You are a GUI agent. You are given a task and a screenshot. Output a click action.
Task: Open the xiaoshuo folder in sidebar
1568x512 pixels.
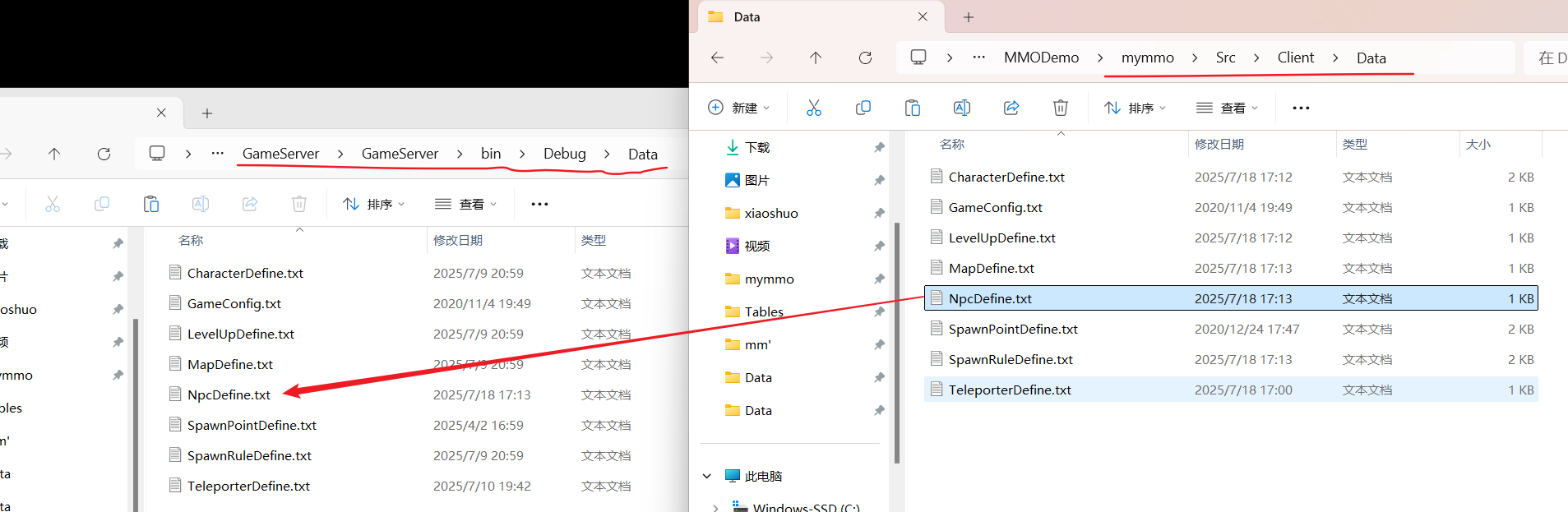[770, 213]
